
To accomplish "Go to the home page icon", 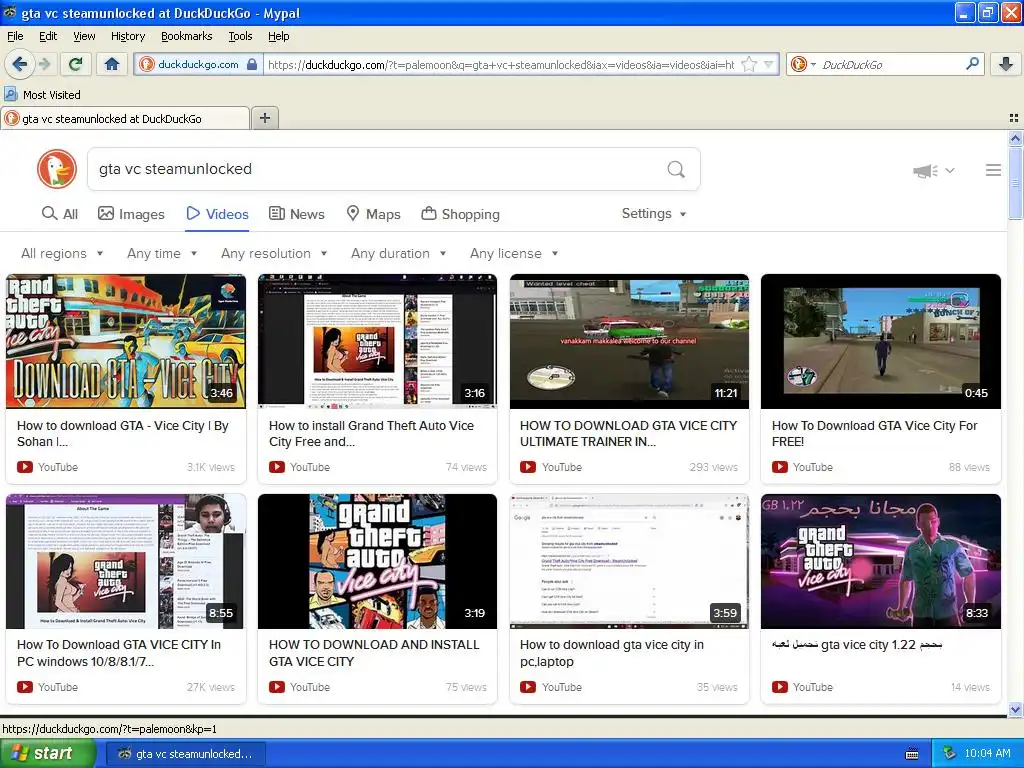I will pos(112,64).
